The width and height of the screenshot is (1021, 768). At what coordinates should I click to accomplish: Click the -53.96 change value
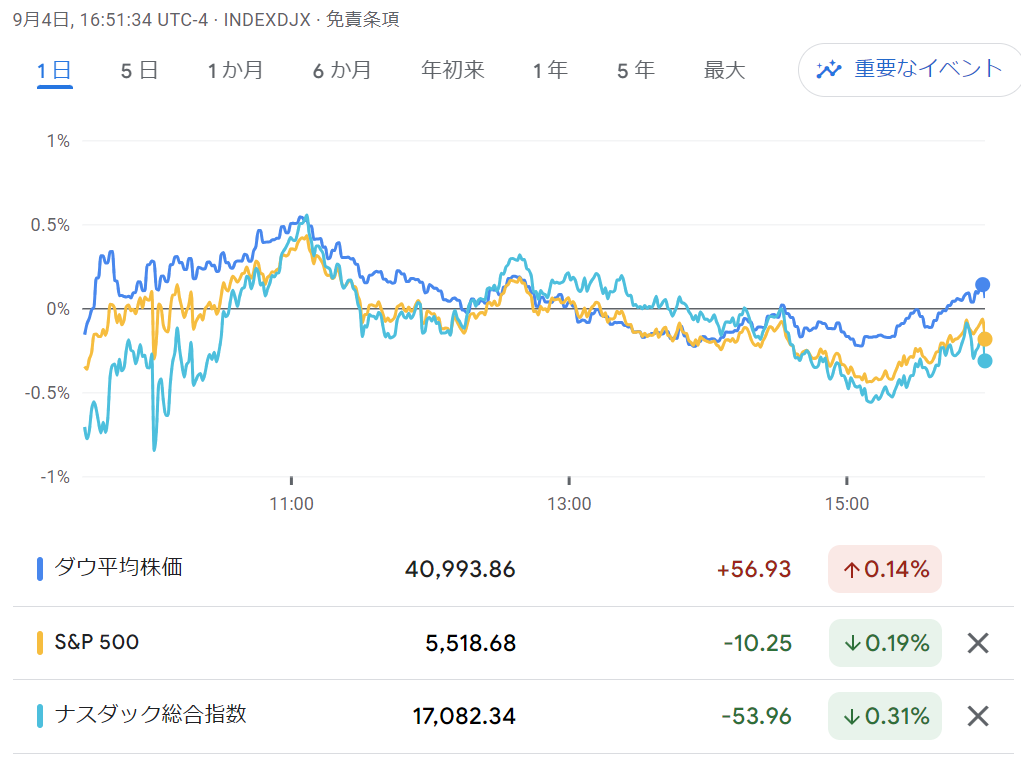(x=757, y=717)
